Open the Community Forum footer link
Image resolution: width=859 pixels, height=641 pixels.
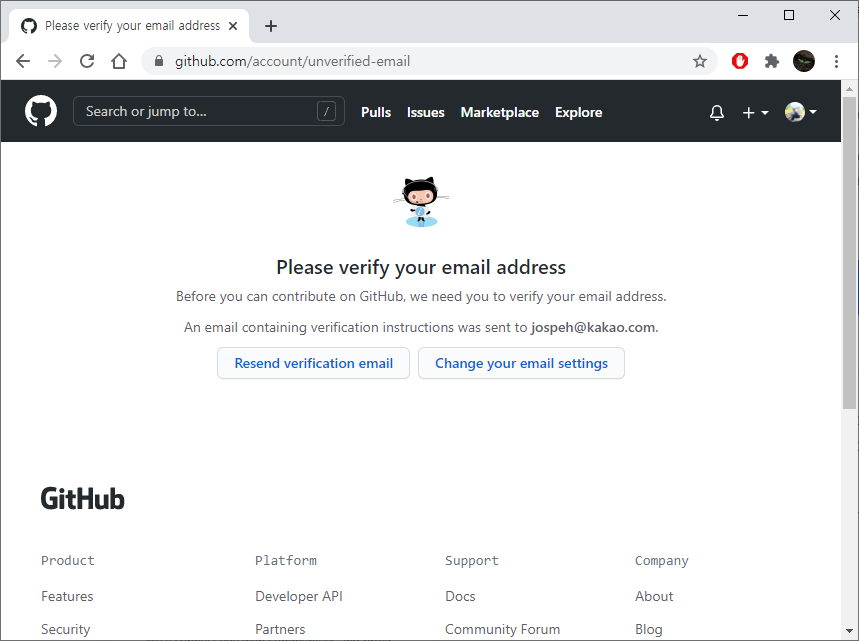click(x=502, y=629)
